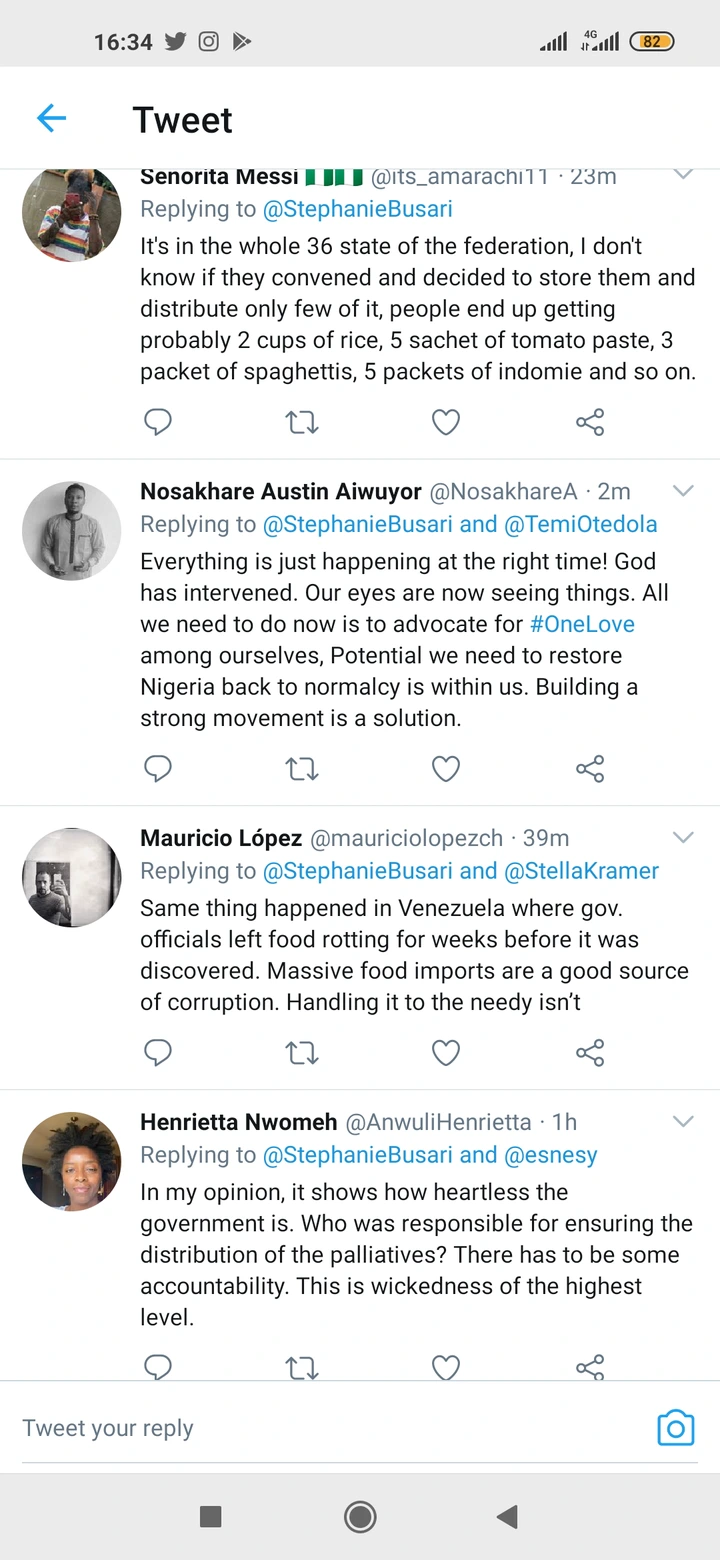
Task: Open the #OneLove hashtag link
Action: point(582,624)
